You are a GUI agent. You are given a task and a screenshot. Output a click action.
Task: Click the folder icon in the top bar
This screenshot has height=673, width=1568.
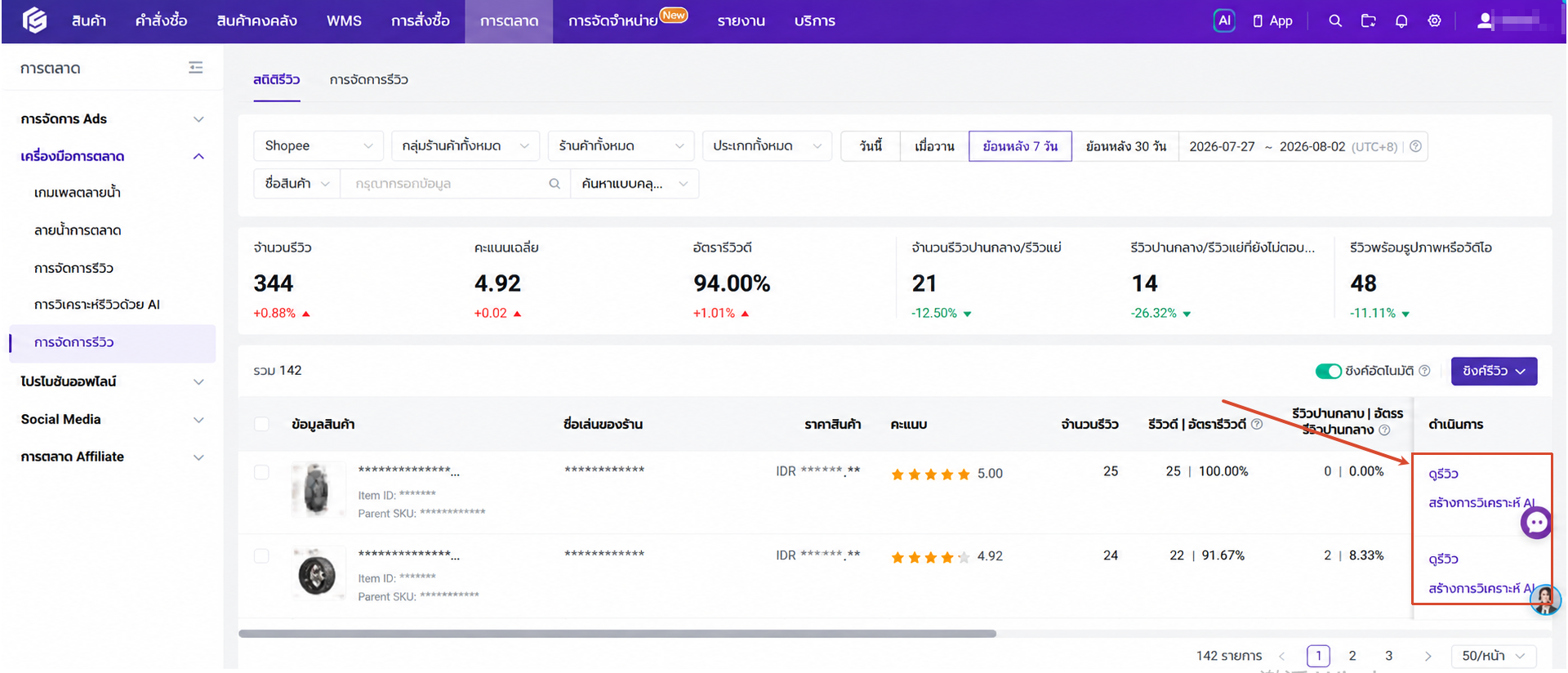tap(1369, 20)
